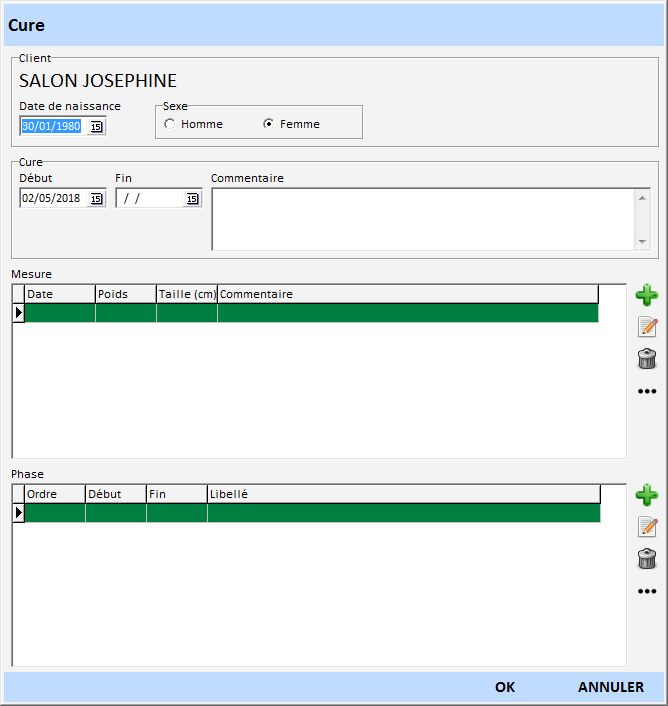
Task: Open calendar picker for Date de naissance
Action: (x=96, y=127)
